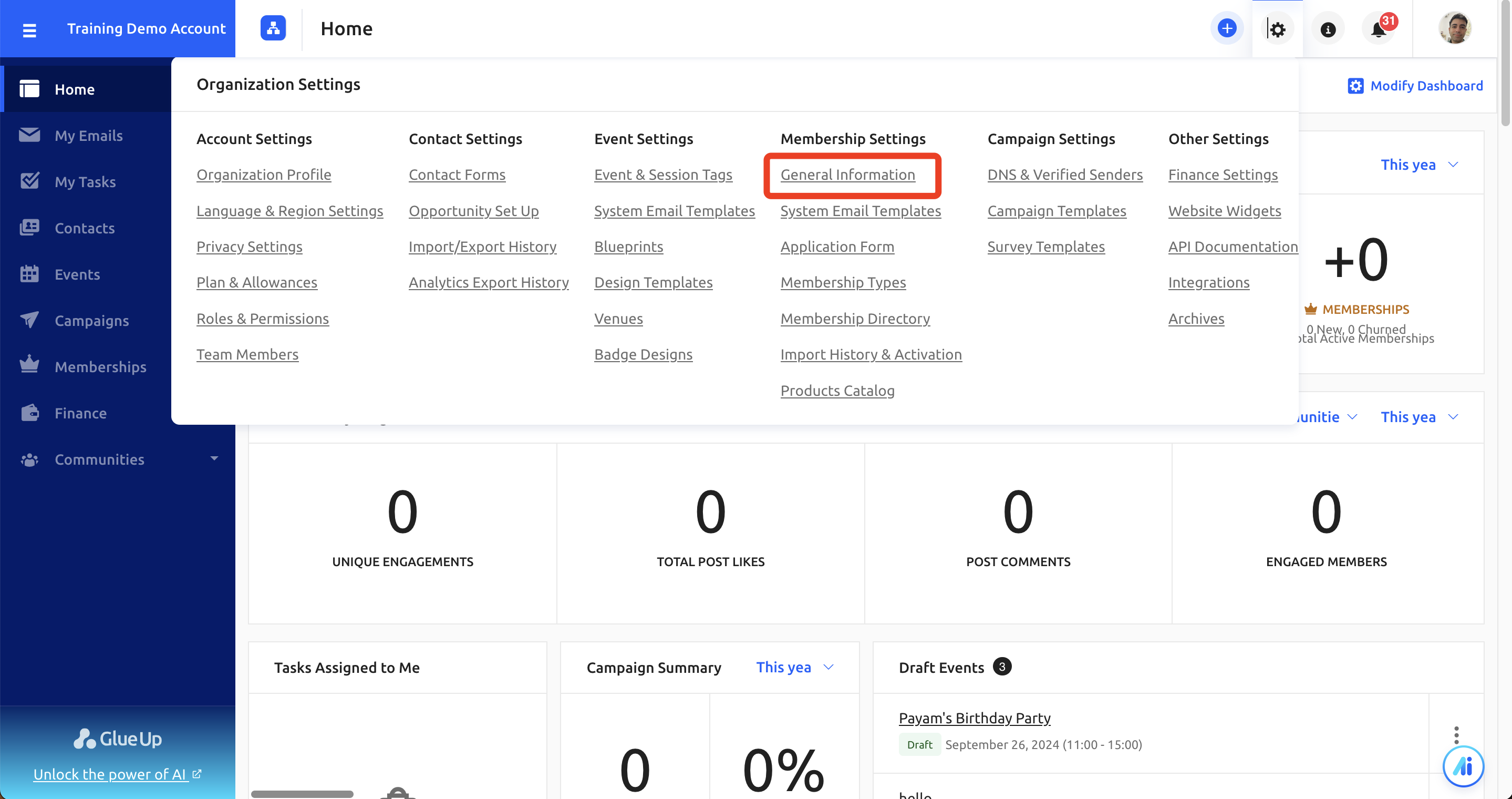Viewport: 1512px width, 799px height.
Task: Open Campaign Summary This year dropdown
Action: [795, 668]
